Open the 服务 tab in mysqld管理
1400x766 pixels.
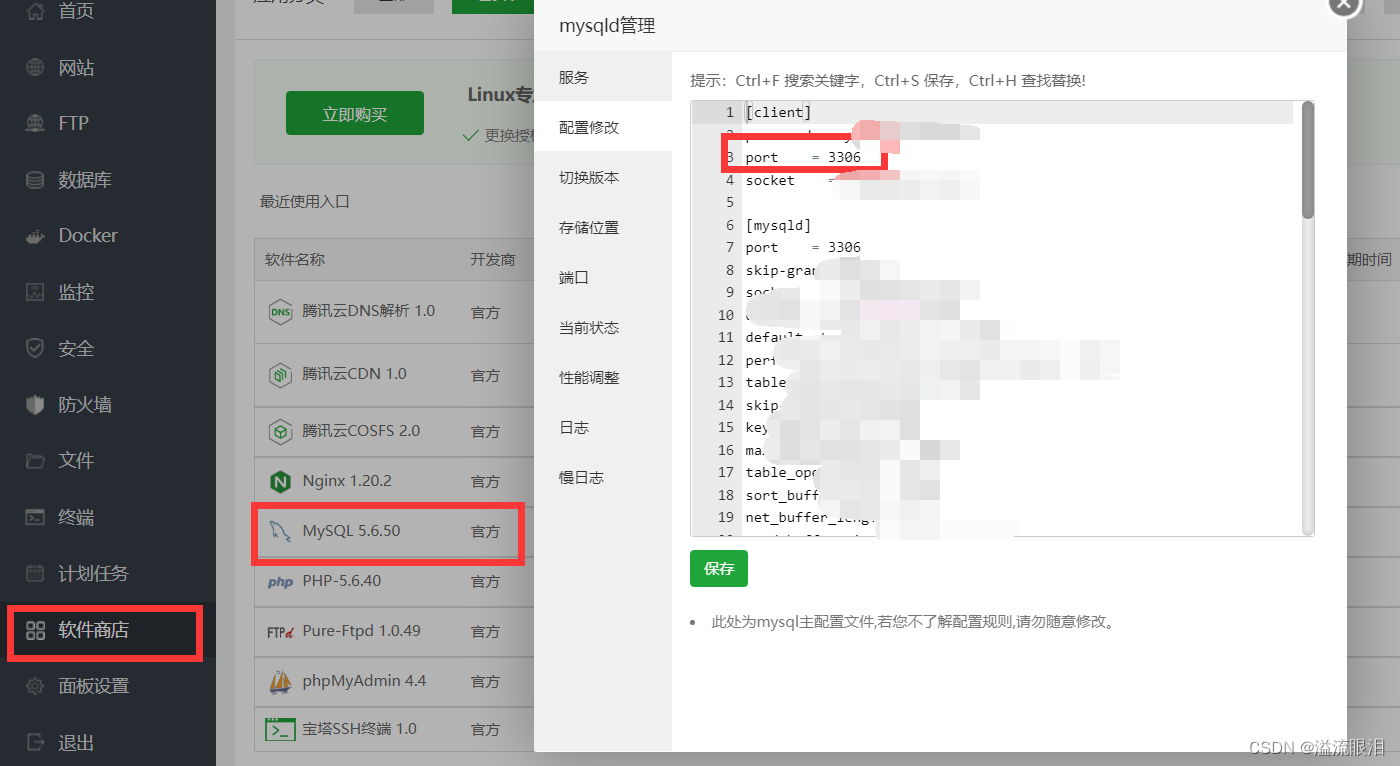(x=603, y=78)
